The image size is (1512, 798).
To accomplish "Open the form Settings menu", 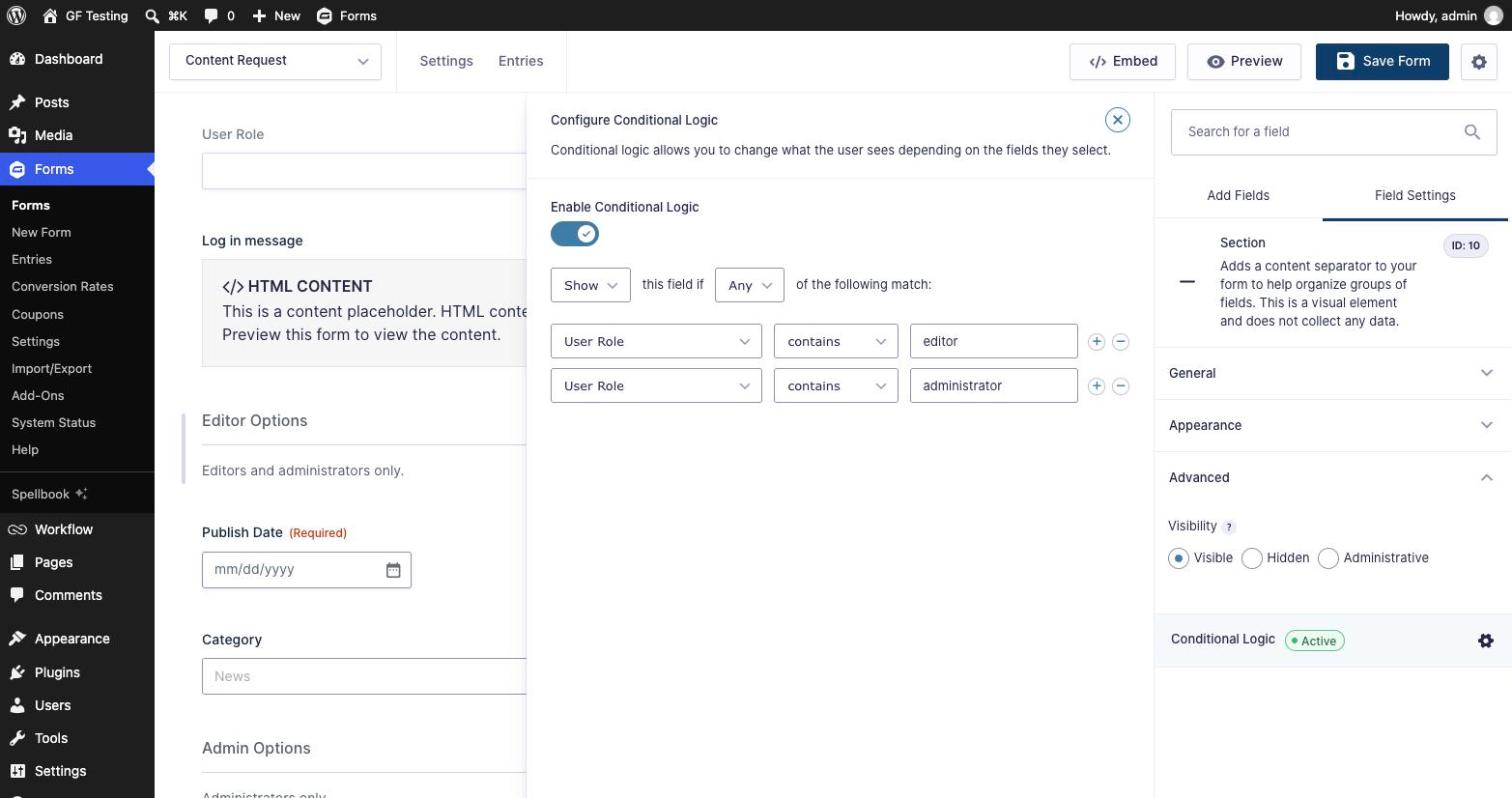I will coord(446,61).
